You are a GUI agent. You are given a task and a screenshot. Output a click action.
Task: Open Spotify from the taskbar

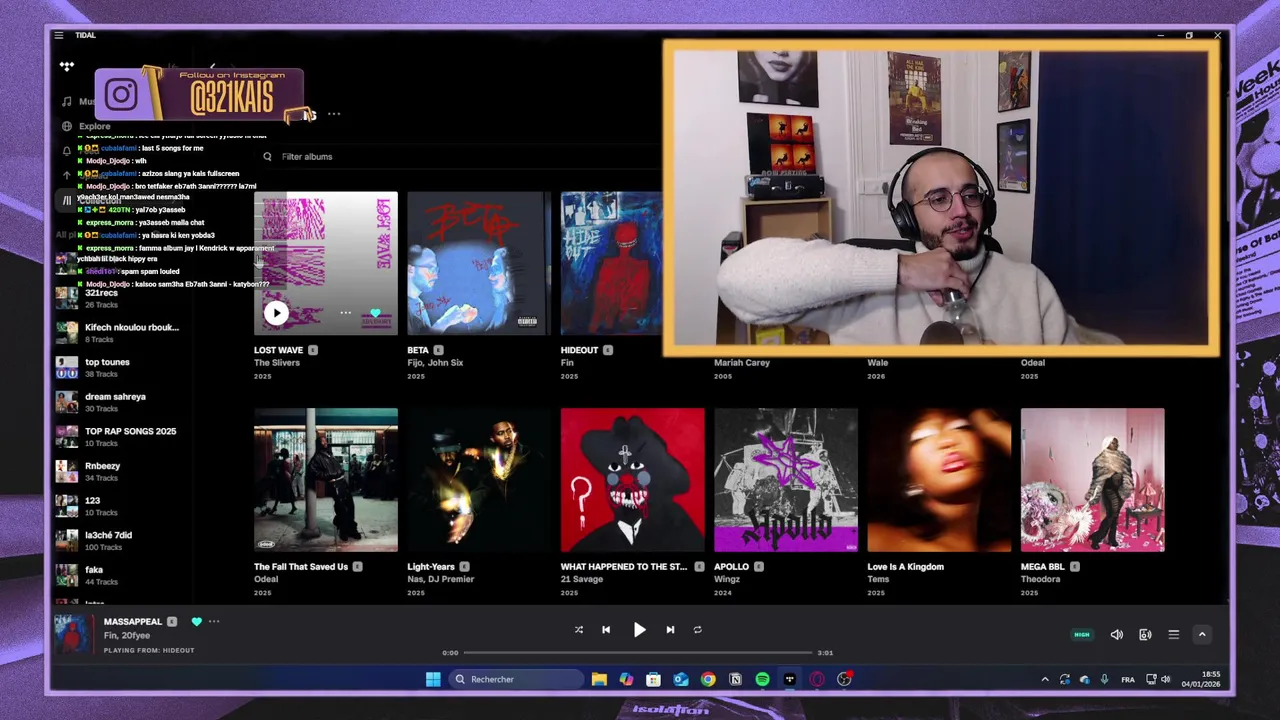pos(762,680)
